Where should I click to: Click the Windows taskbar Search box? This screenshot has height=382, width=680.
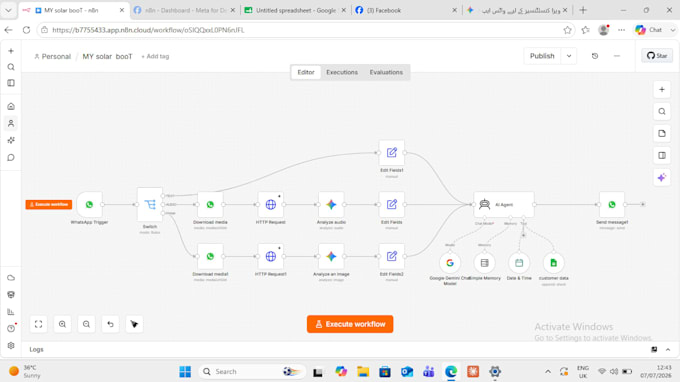click(252, 372)
